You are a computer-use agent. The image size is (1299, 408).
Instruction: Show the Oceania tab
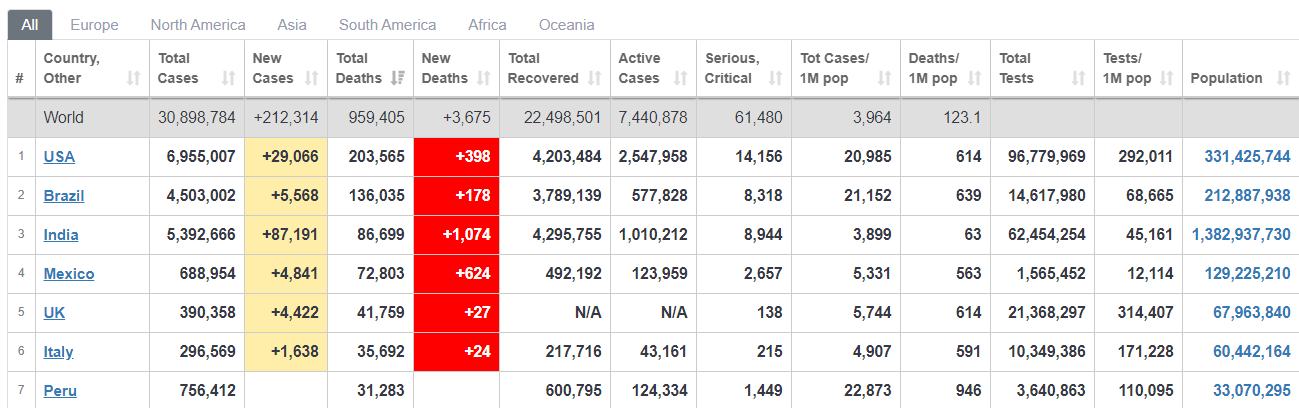click(566, 25)
